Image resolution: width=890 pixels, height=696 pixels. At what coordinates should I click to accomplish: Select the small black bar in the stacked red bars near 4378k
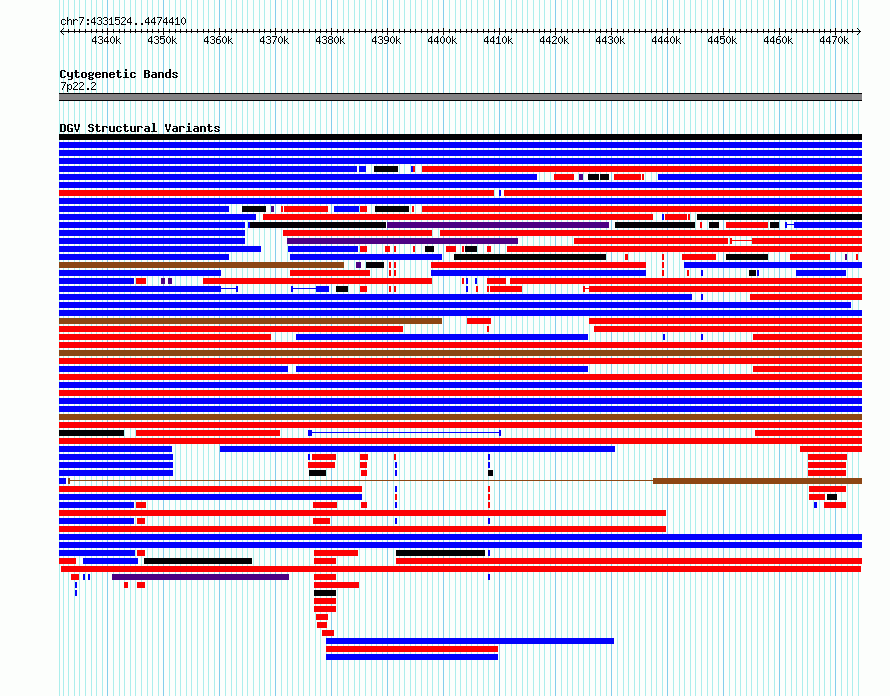(325, 593)
